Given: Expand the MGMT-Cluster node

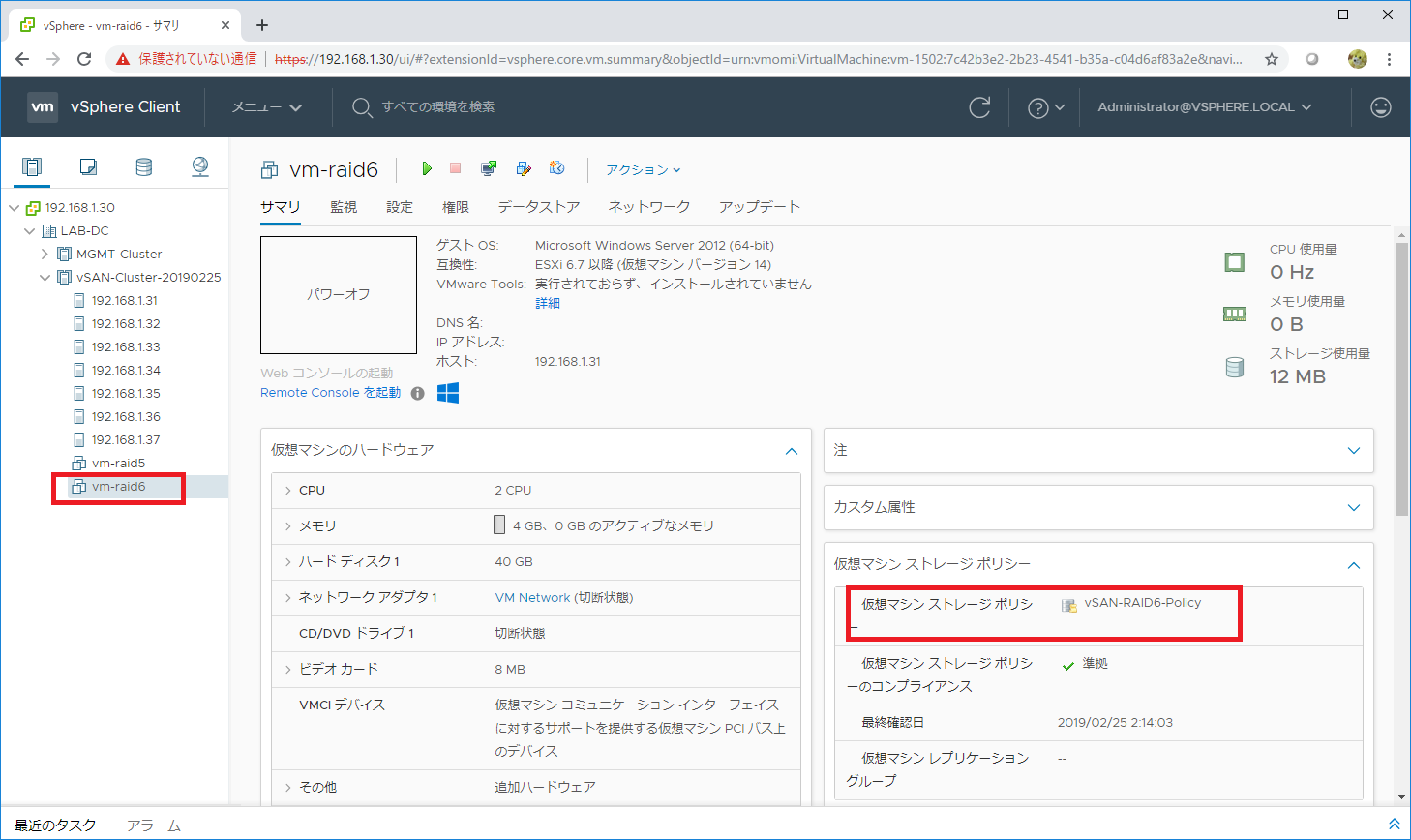Looking at the screenshot, I should (x=45, y=255).
